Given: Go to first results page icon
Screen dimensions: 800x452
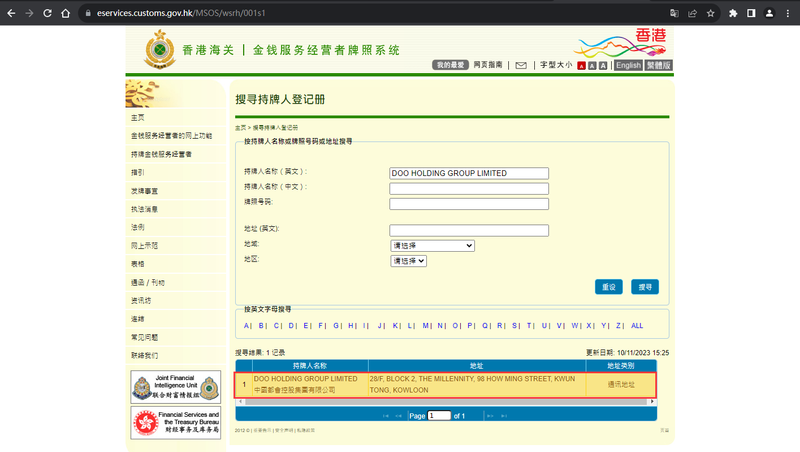Looking at the screenshot, I should pyautogui.click(x=386, y=416).
